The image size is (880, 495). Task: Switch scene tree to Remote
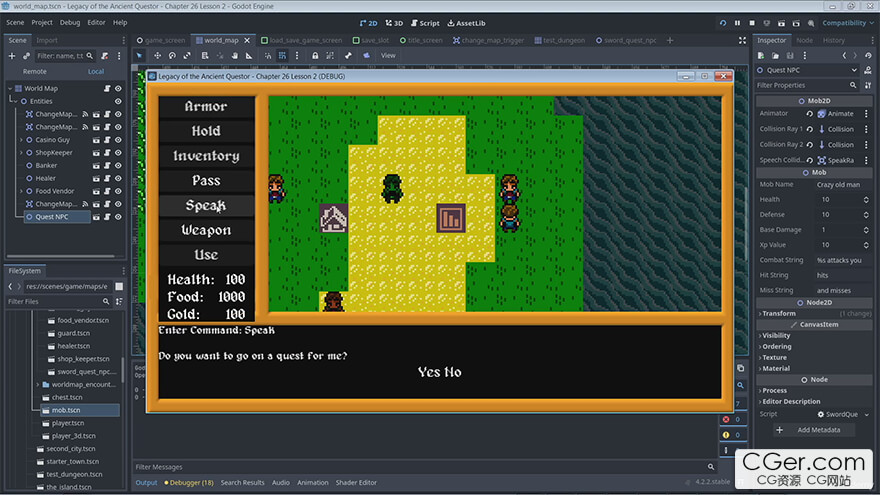pyautogui.click(x=35, y=72)
